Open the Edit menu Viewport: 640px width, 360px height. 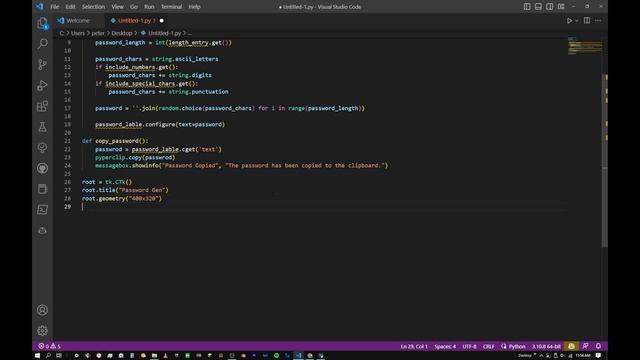coord(70,7)
